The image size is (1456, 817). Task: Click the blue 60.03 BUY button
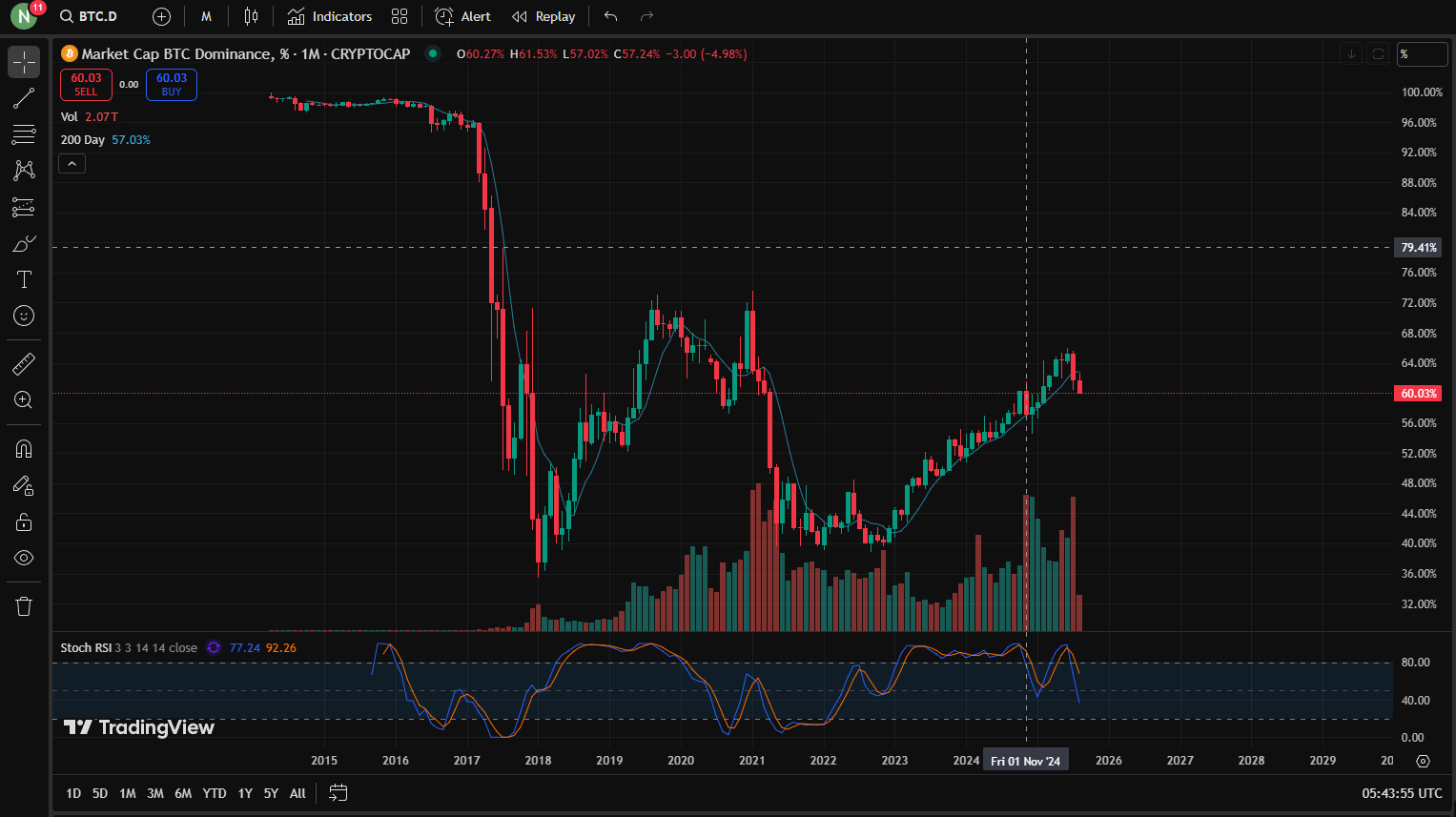pos(172,85)
